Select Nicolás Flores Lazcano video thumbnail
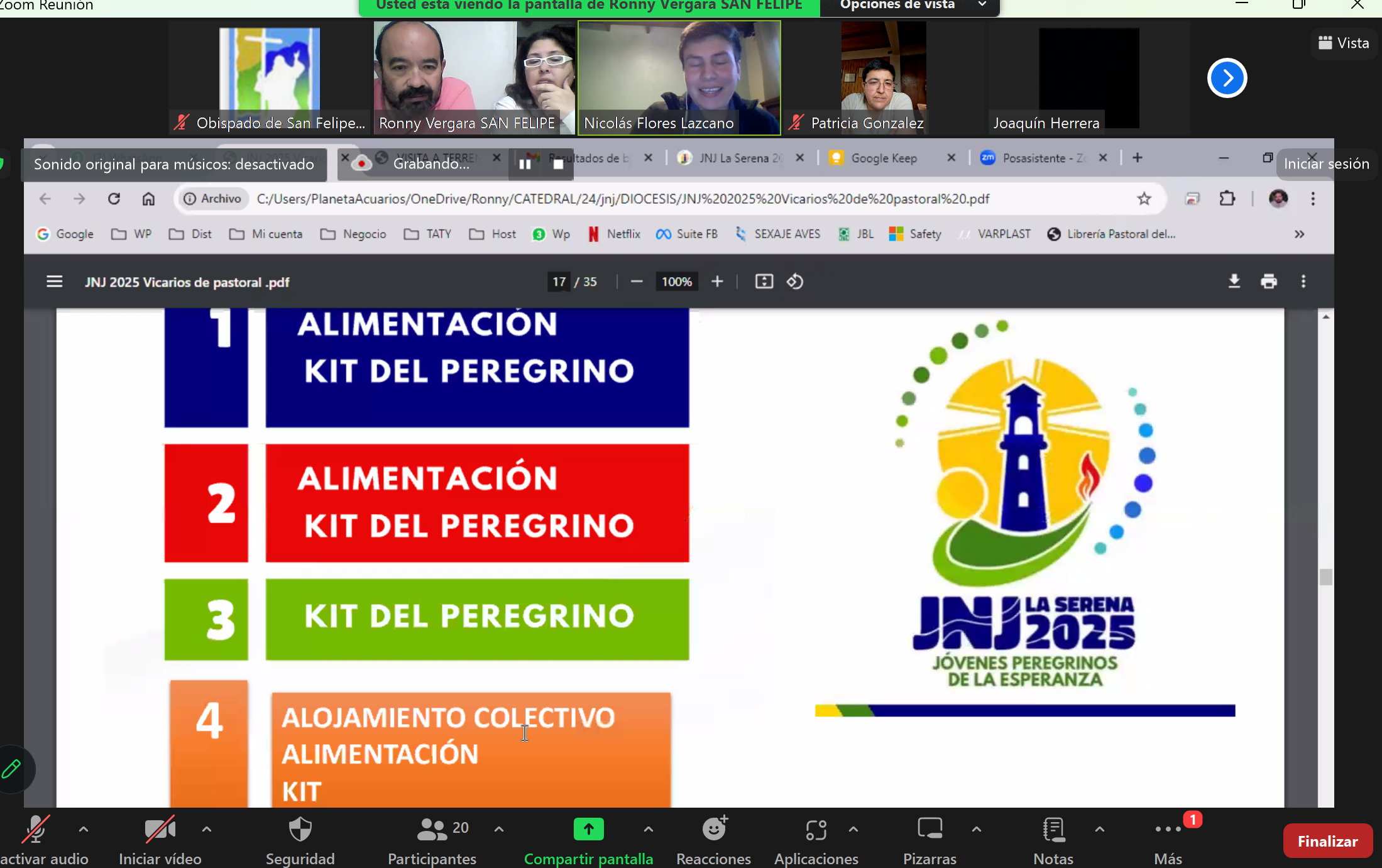 coord(679,78)
